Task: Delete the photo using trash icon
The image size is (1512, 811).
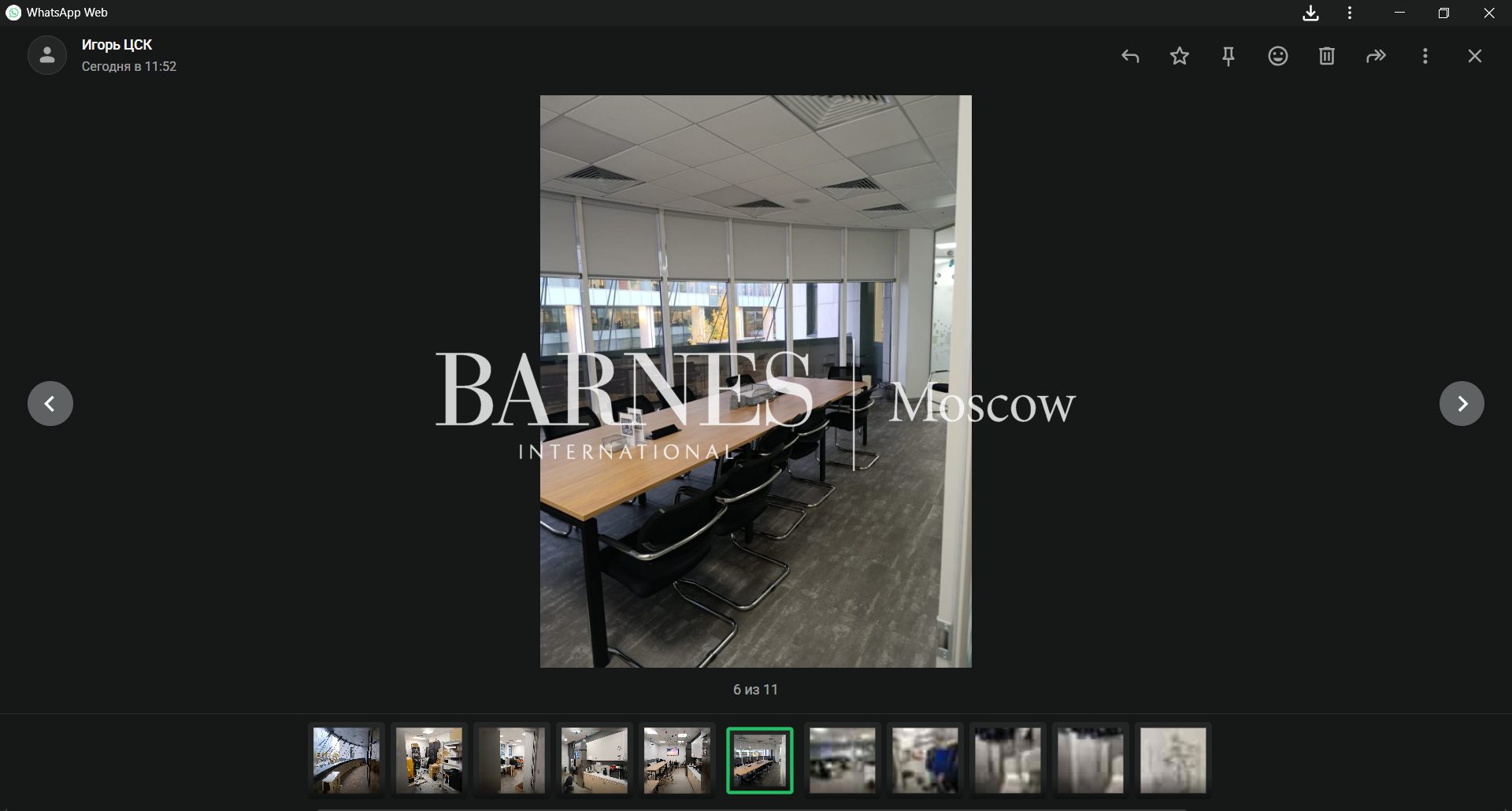Action: (x=1327, y=56)
